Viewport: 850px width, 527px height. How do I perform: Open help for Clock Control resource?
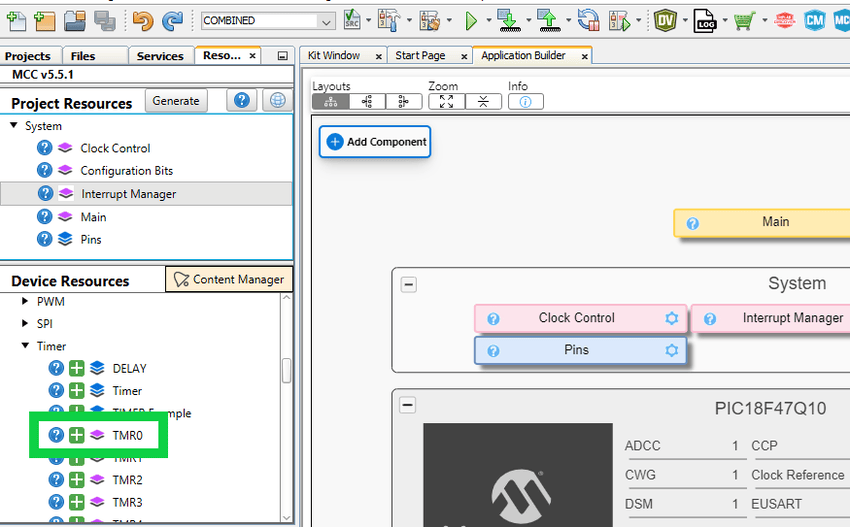[x=44, y=148]
